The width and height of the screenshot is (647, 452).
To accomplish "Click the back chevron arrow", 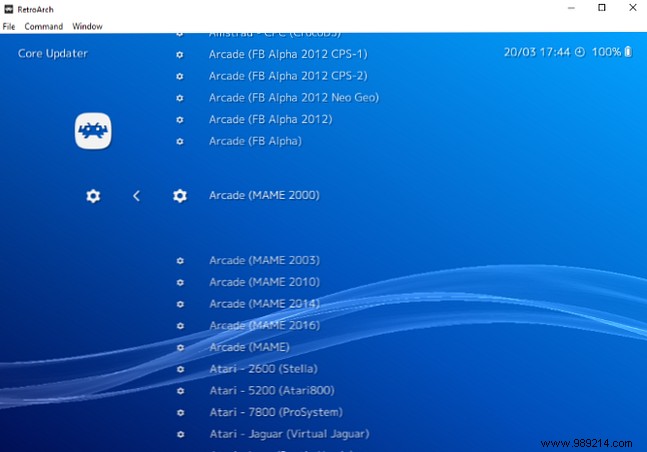I will pyautogui.click(x=137, y=196).
